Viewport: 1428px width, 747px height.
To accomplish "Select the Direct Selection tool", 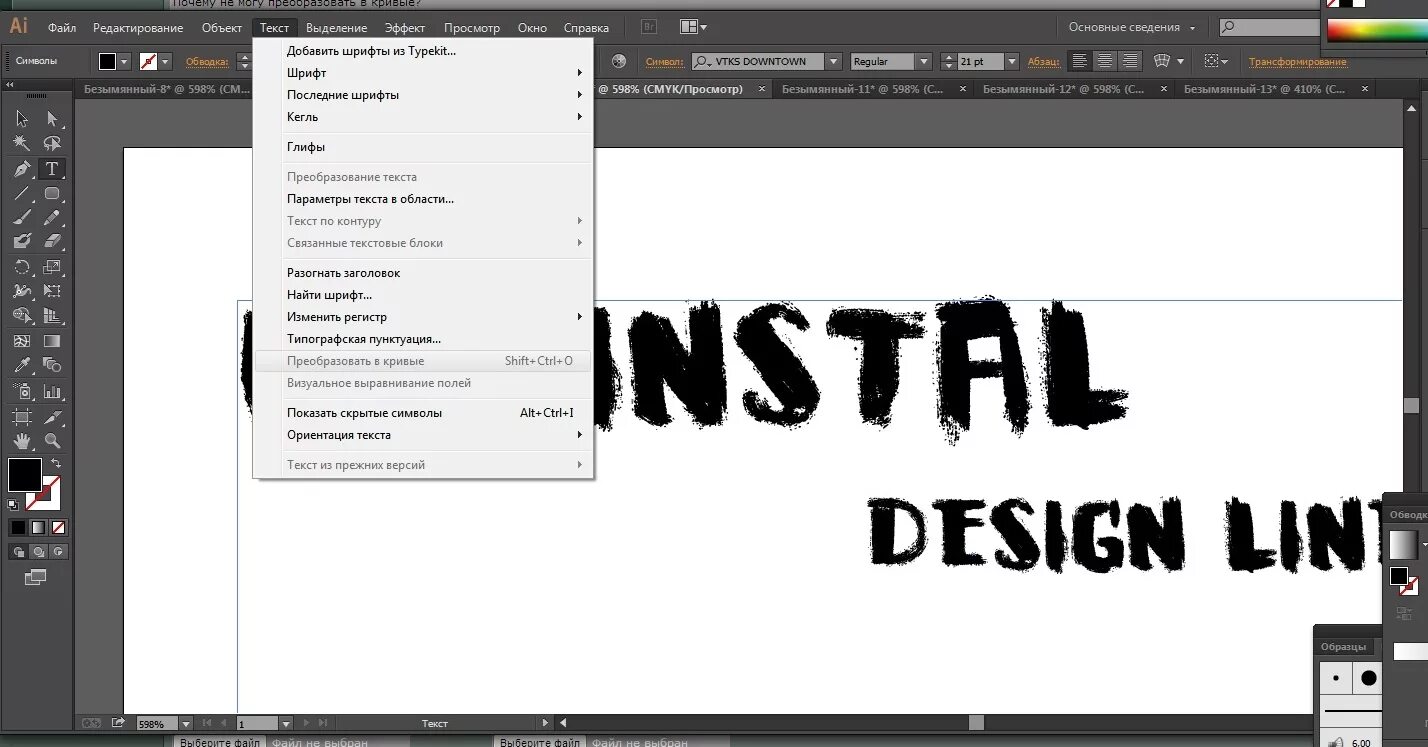I will pyautogui.click(x=53, y=119).
